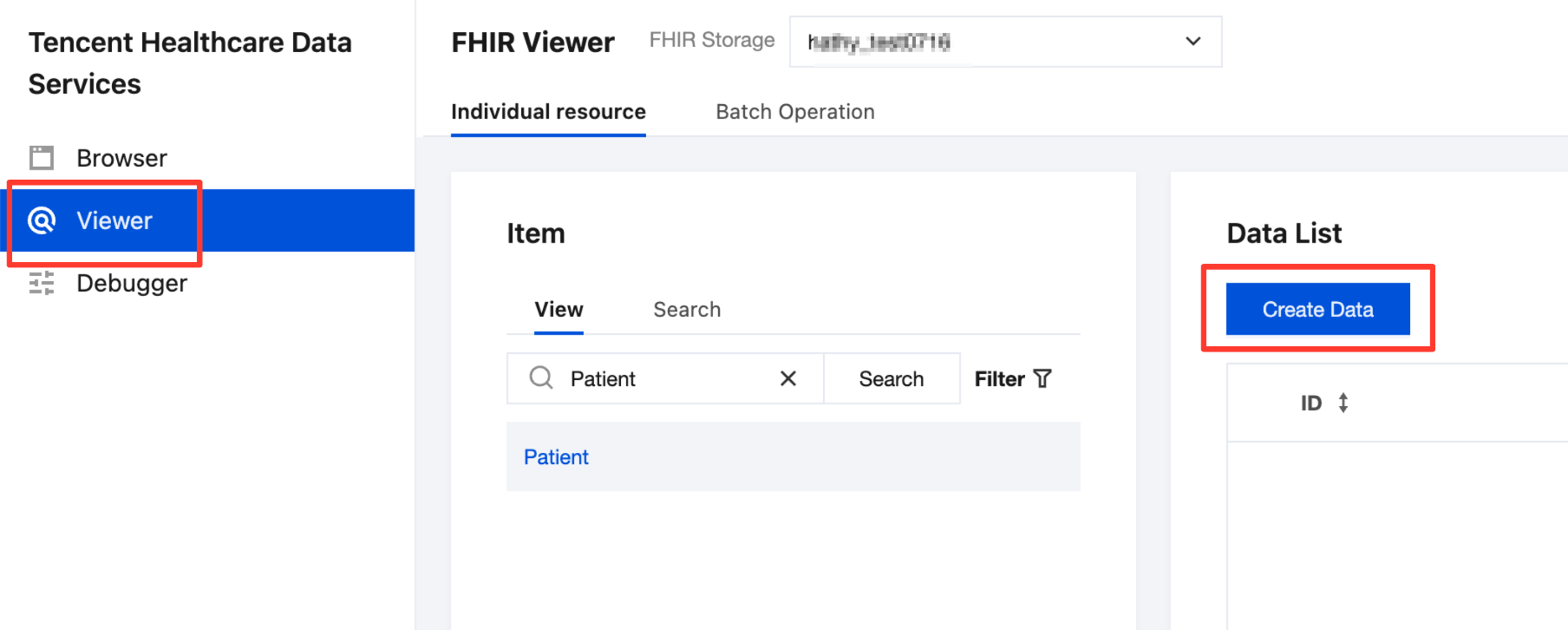
Task: Switch to Batch Operation tab
Action: pos(795,112)
